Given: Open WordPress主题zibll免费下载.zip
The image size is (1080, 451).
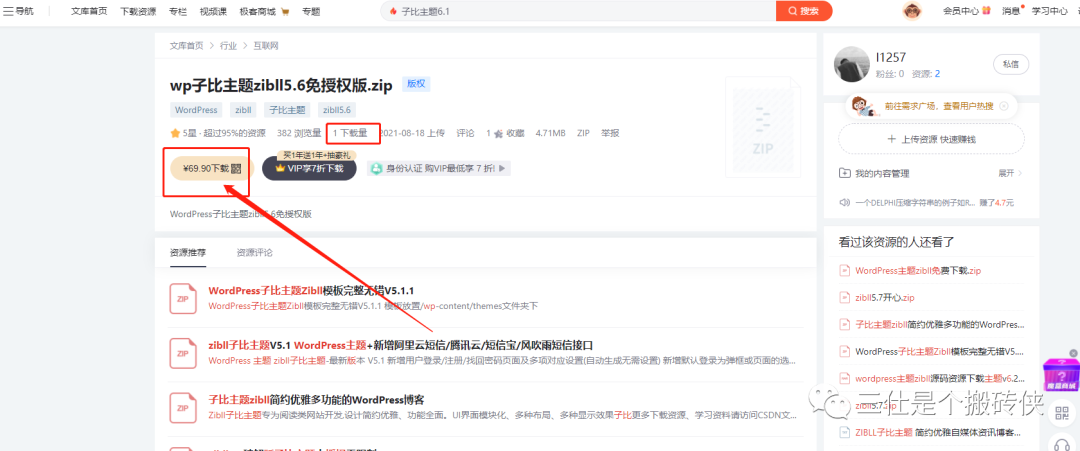Looking at the screenshot, I should coord(918,271).
